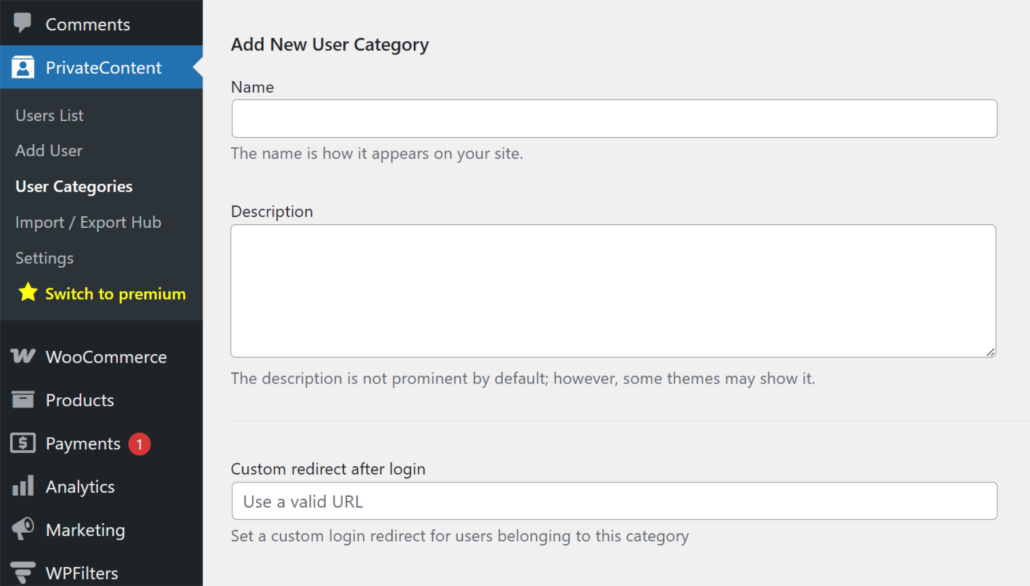Click the Custom redirect after login label
The height and width of the screenshot is (586, 1030).
[x=328, y=469]
